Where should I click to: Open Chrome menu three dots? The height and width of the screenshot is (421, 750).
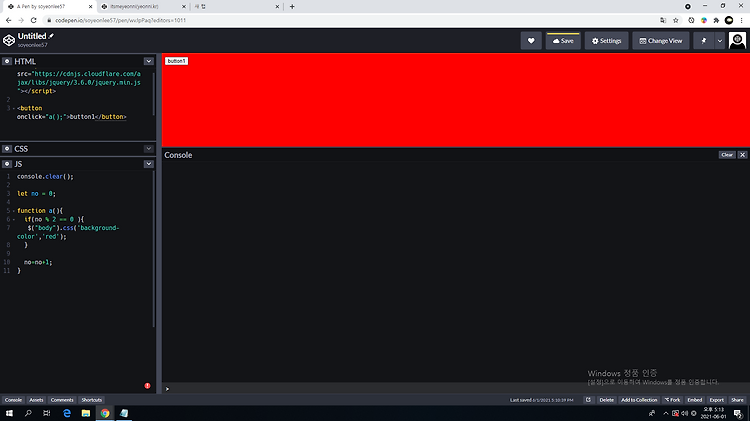[x=741, y=20]
